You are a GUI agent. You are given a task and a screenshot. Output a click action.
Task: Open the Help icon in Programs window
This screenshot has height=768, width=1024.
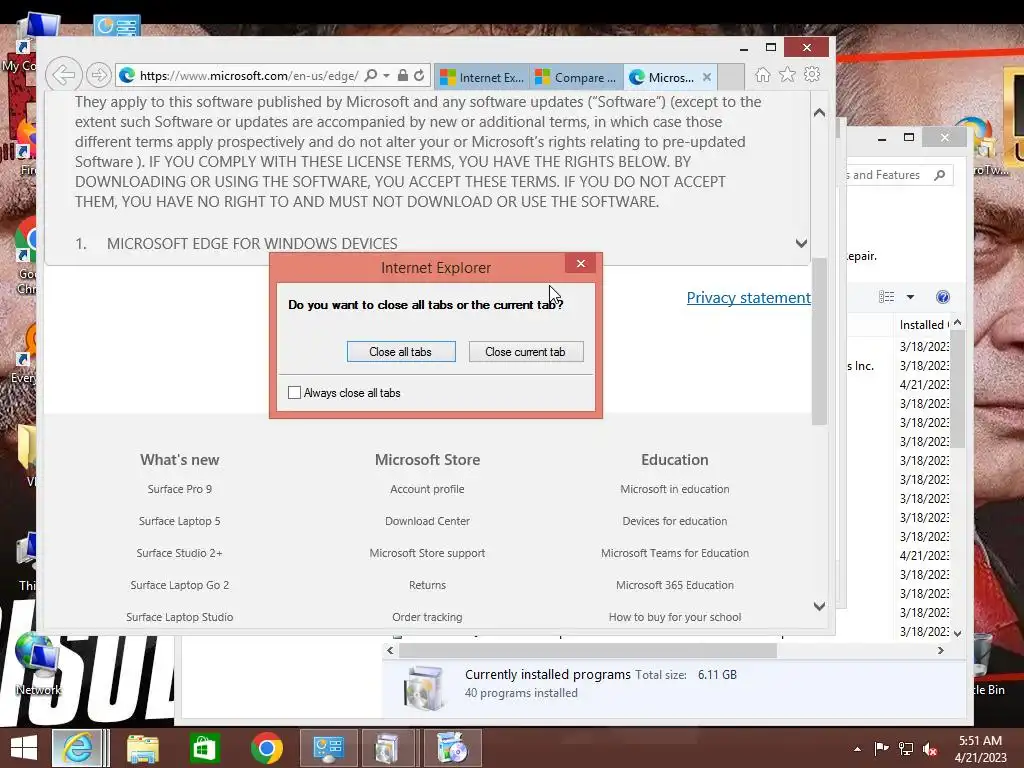[x=942, y=297]
